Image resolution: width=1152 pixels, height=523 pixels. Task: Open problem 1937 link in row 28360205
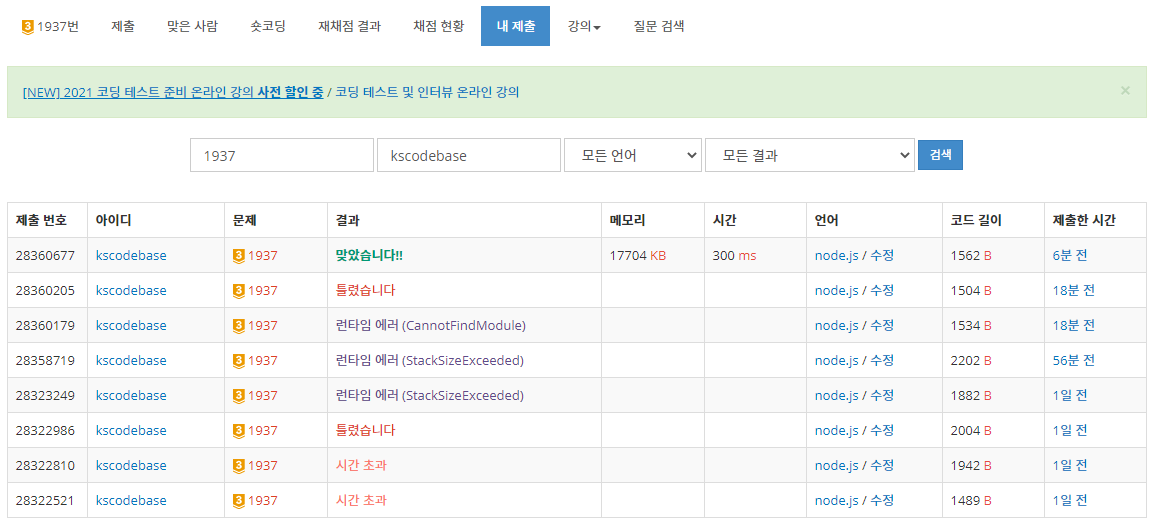[x=262, y=290]
